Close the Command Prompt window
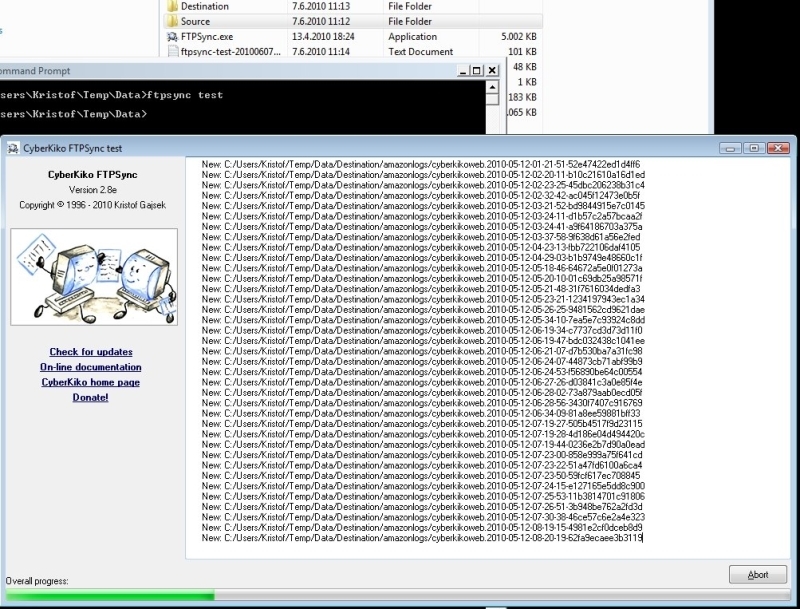 492,71
